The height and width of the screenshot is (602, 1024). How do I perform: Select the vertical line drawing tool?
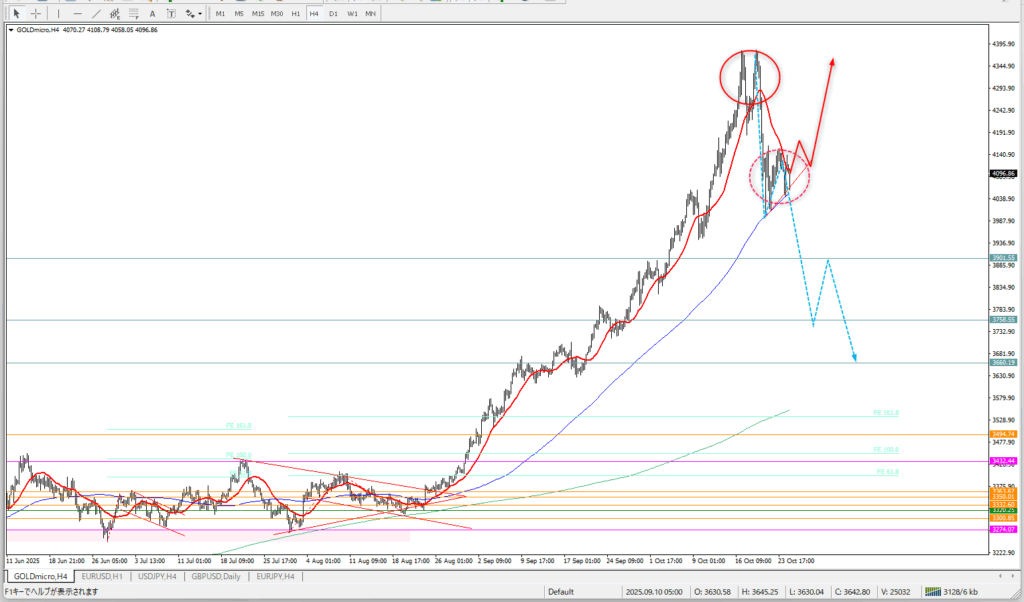click(x=60, y=13)
